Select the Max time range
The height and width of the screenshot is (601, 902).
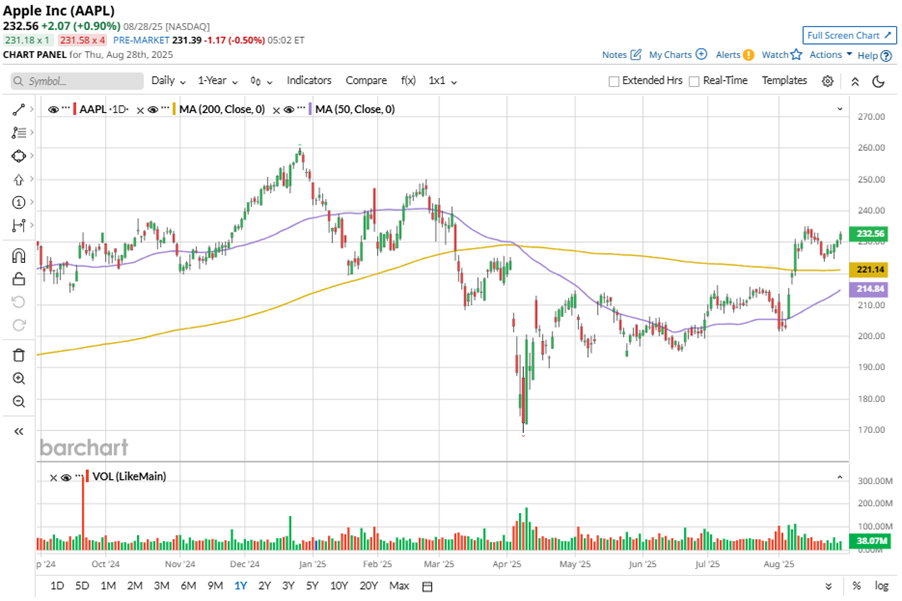click(399, 586)
